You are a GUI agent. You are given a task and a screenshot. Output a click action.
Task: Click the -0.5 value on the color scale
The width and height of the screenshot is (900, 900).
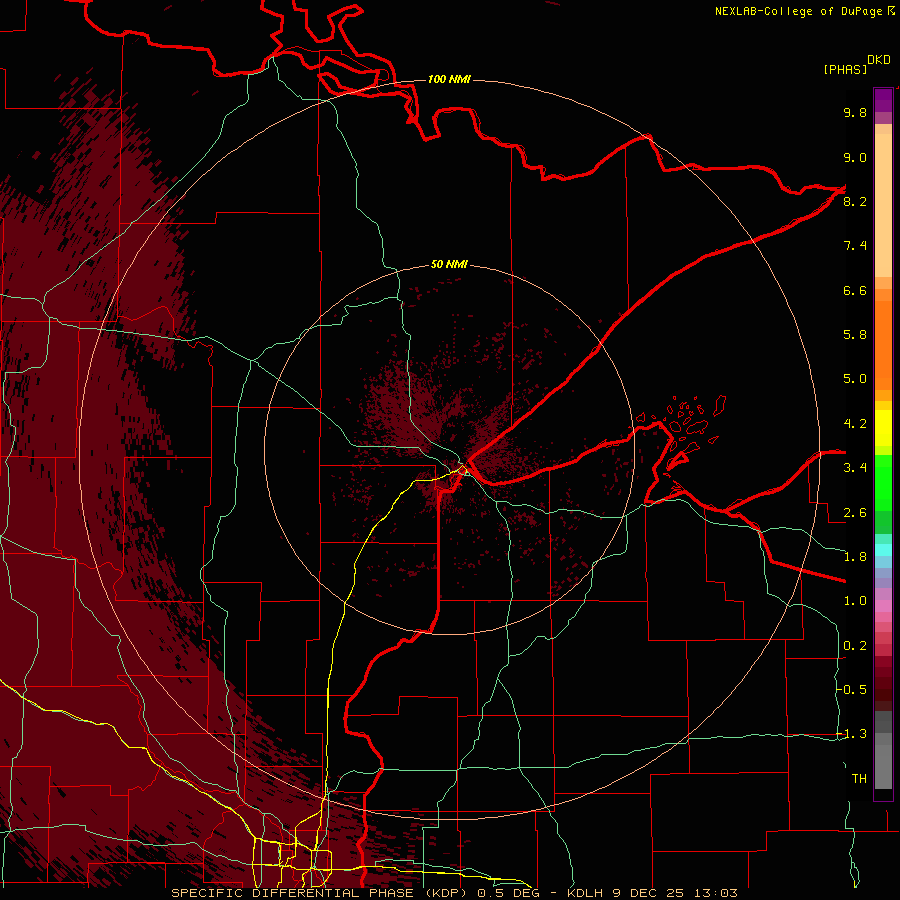point(851,689)
